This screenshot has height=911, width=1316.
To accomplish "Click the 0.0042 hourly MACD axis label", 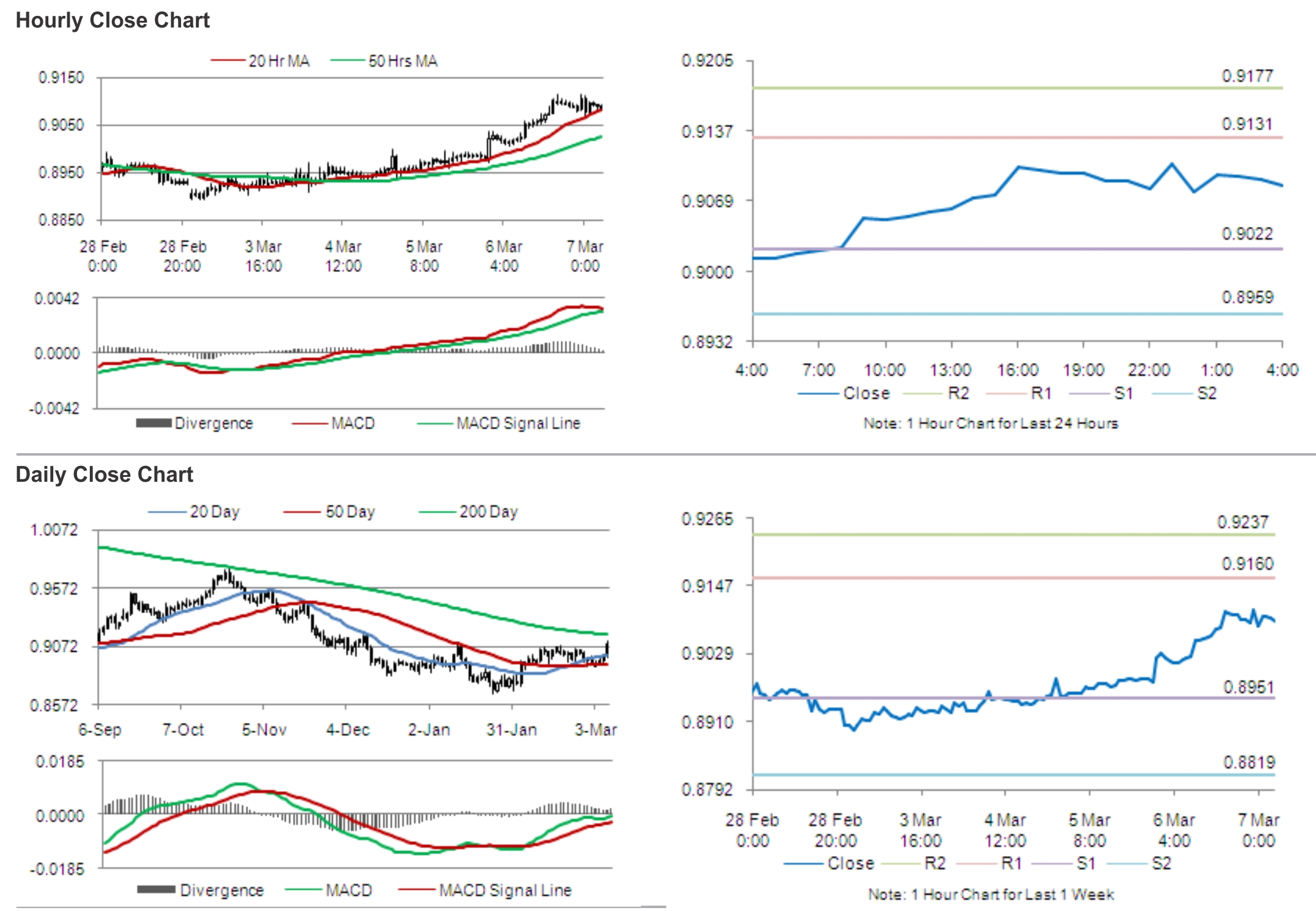I will point(57,298).
